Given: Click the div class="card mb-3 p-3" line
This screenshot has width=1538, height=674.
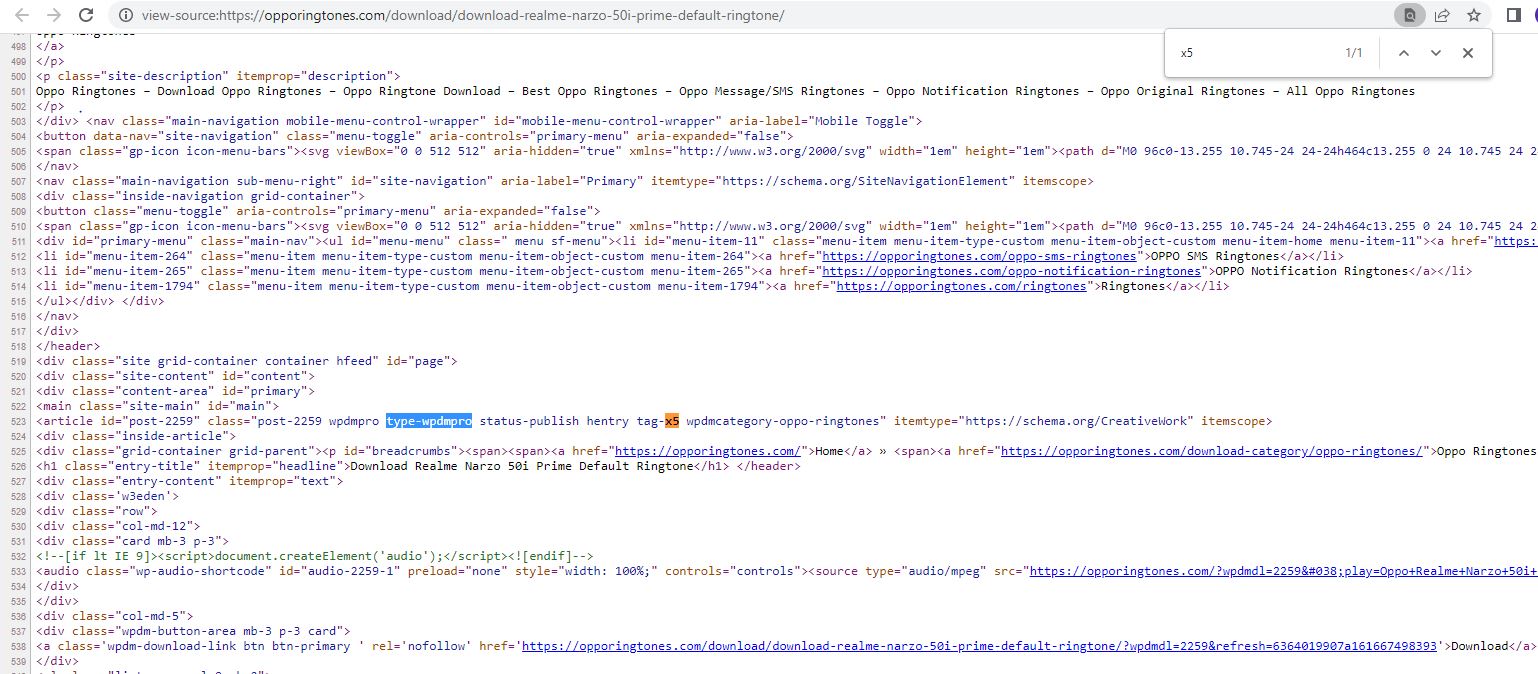Looking at the screenshot, I should [133, 541].
